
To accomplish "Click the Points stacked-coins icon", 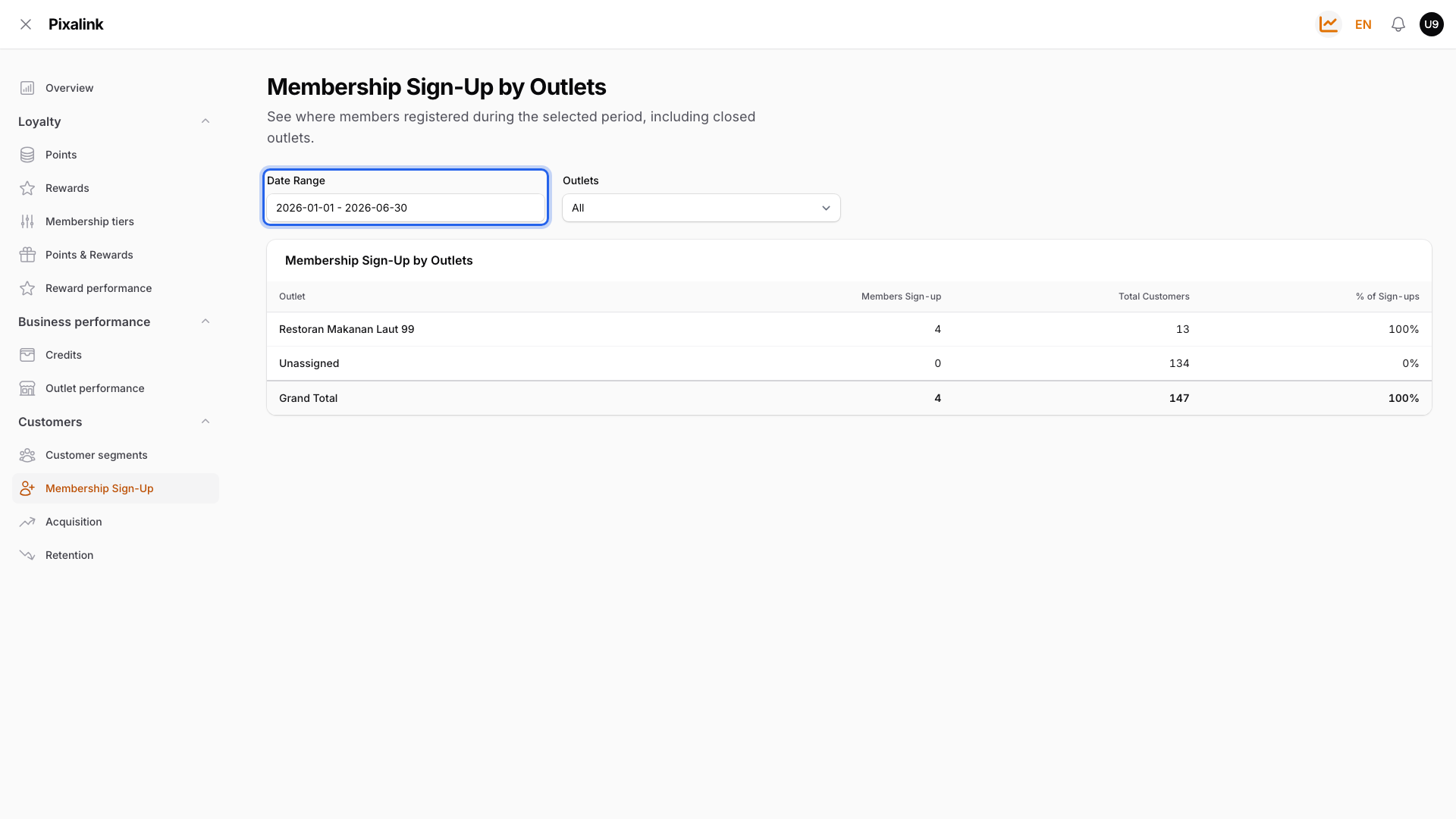I will (27, 155).
